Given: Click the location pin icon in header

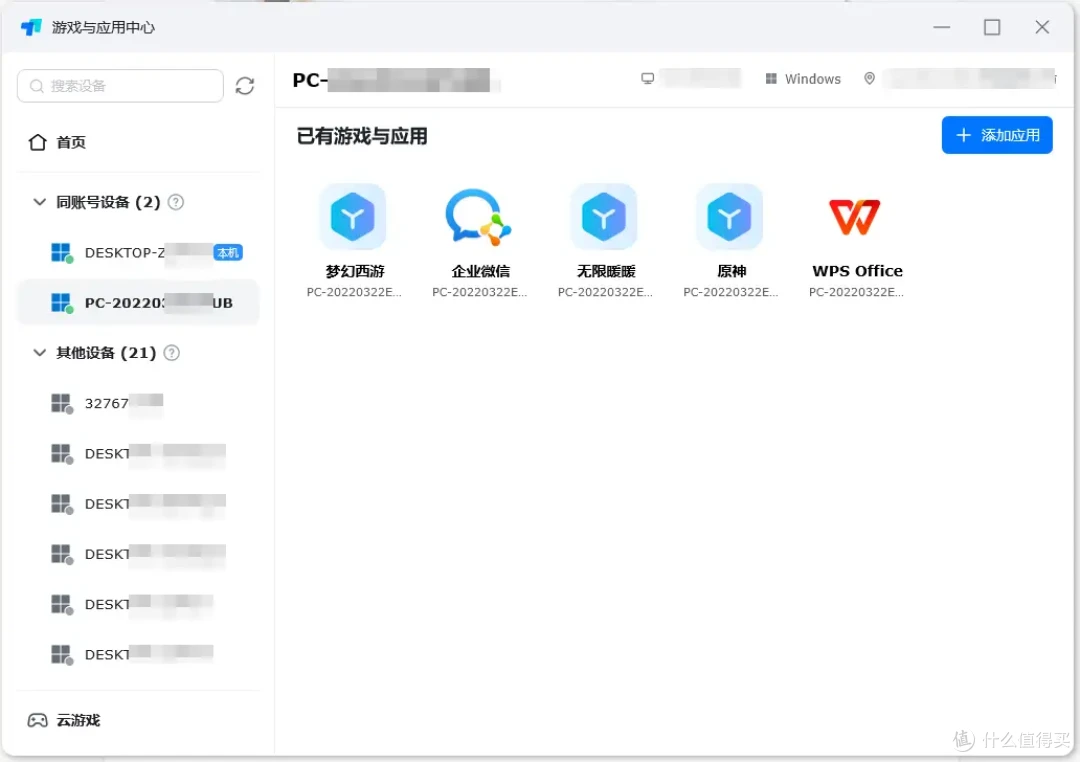Looking at the screenshot, I should point(869,79).
